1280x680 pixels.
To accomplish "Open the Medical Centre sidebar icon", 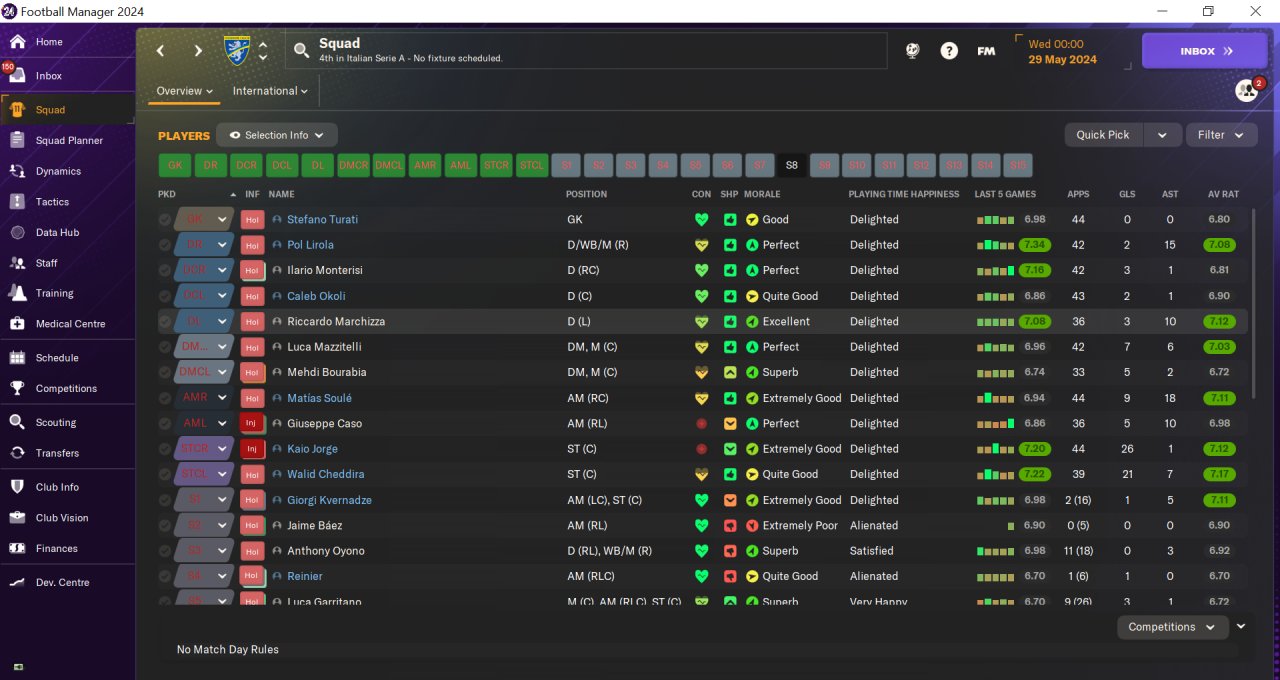I will point(17,324).
